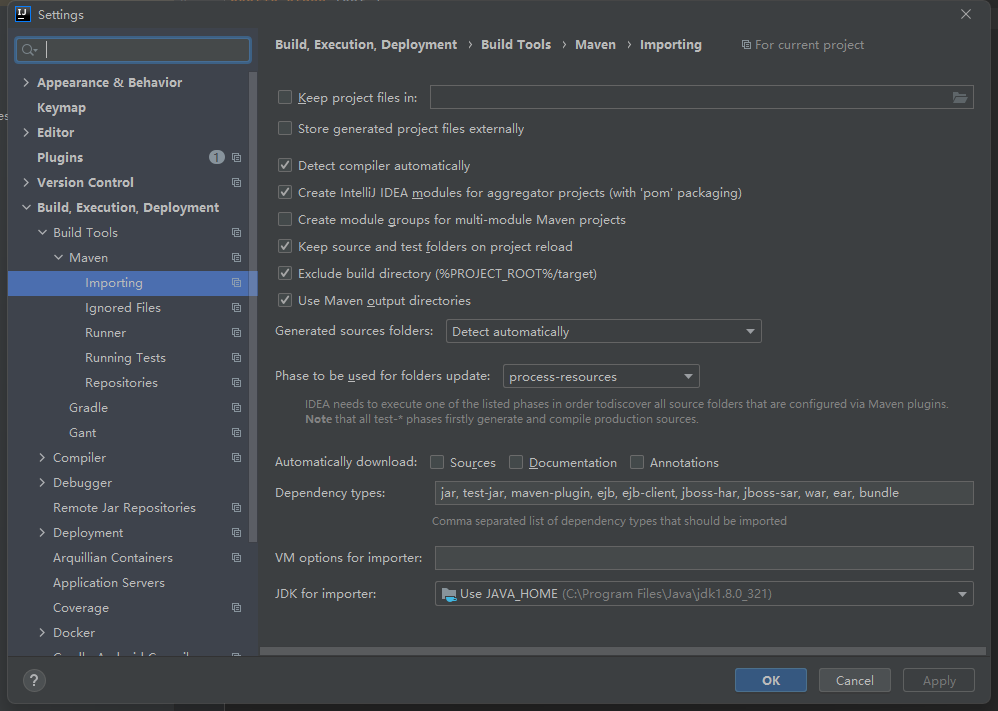Click the project-settings icon beside Version Control
The height and width of the screenshot is (711, 998).
[x=236, y=182]
